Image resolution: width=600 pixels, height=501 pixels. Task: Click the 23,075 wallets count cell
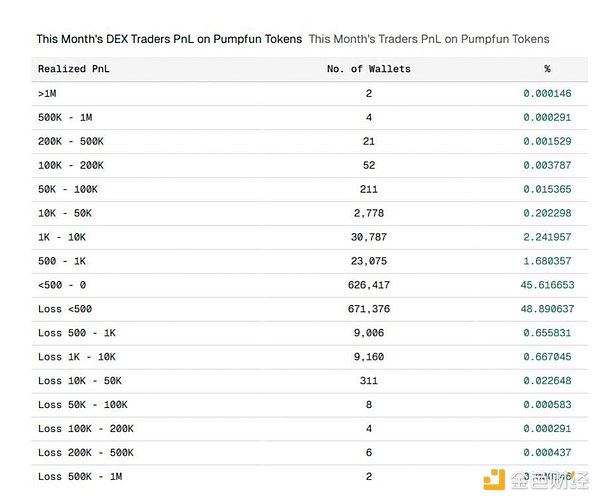click(368, 261)
